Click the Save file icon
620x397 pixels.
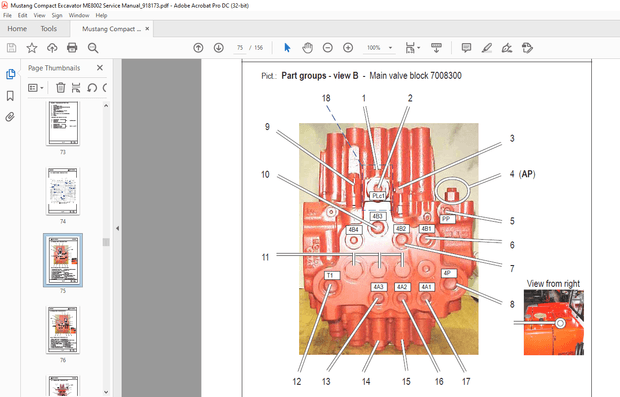click(11, 48)
